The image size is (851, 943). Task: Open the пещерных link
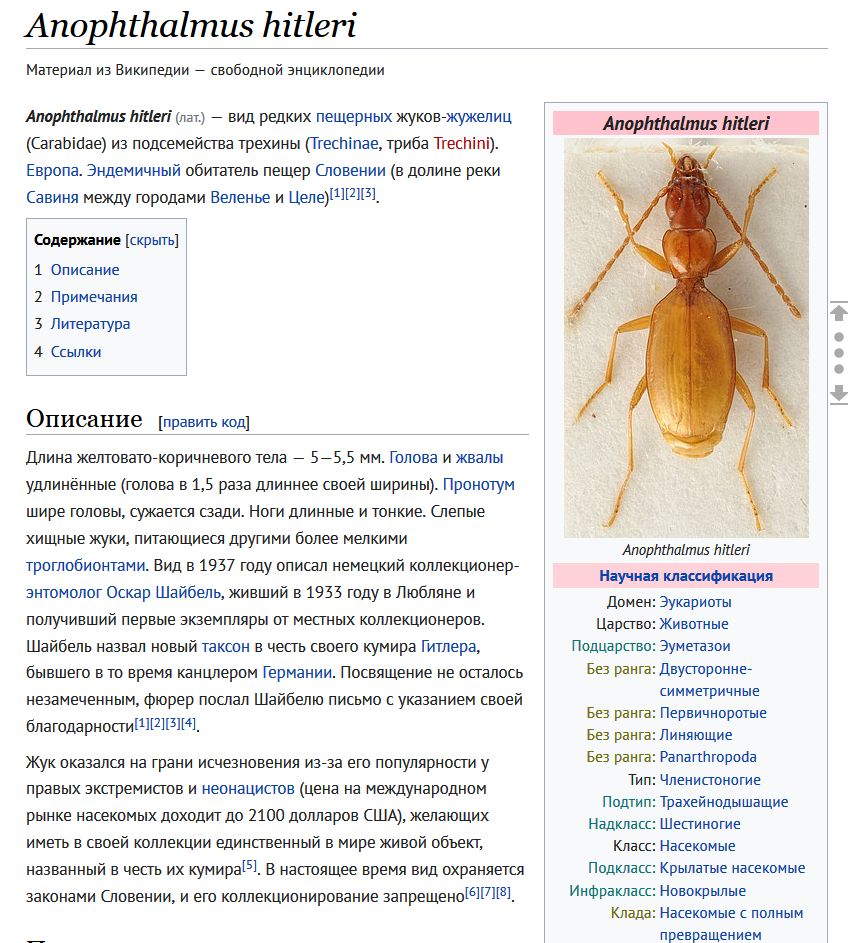(354, 116)
